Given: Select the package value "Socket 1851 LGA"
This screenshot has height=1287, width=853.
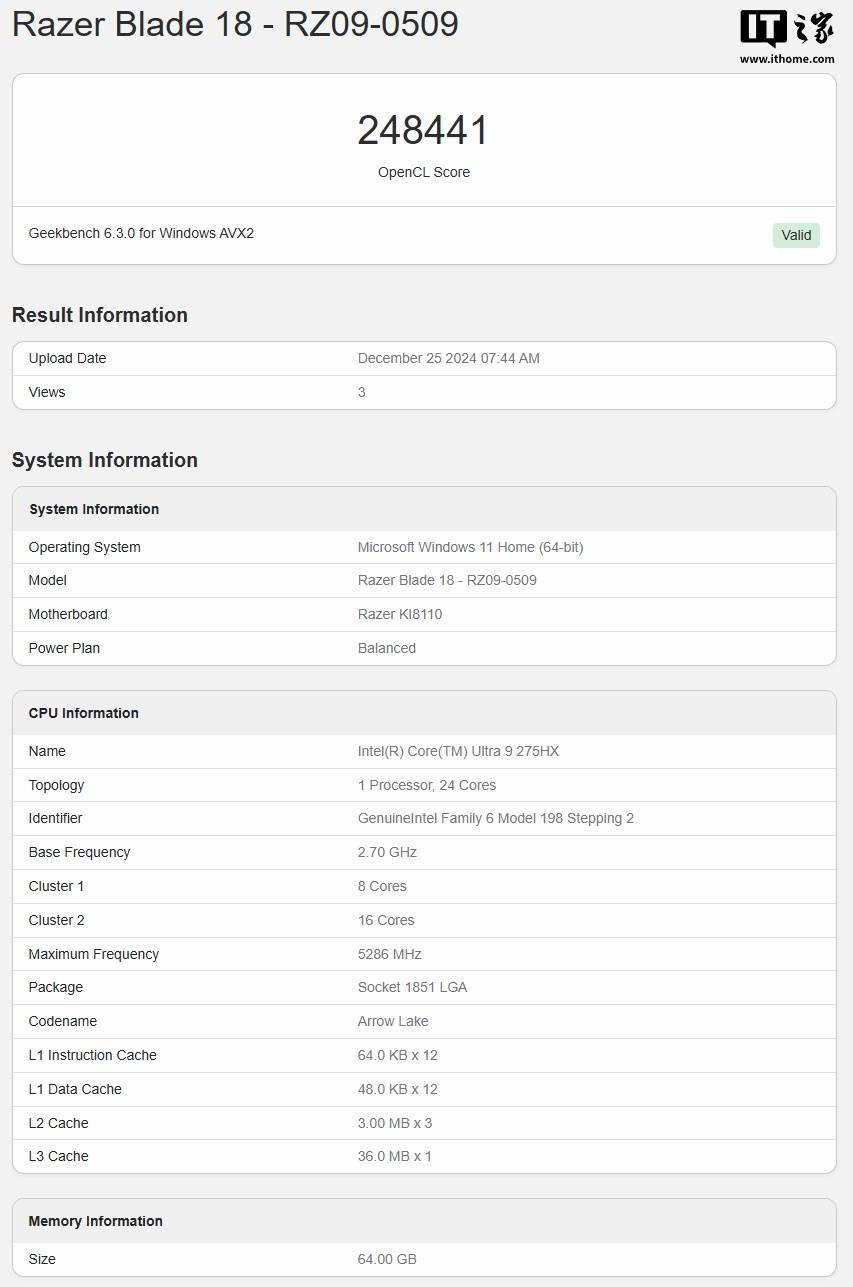Looking at the screenshot, I should 412,987.
